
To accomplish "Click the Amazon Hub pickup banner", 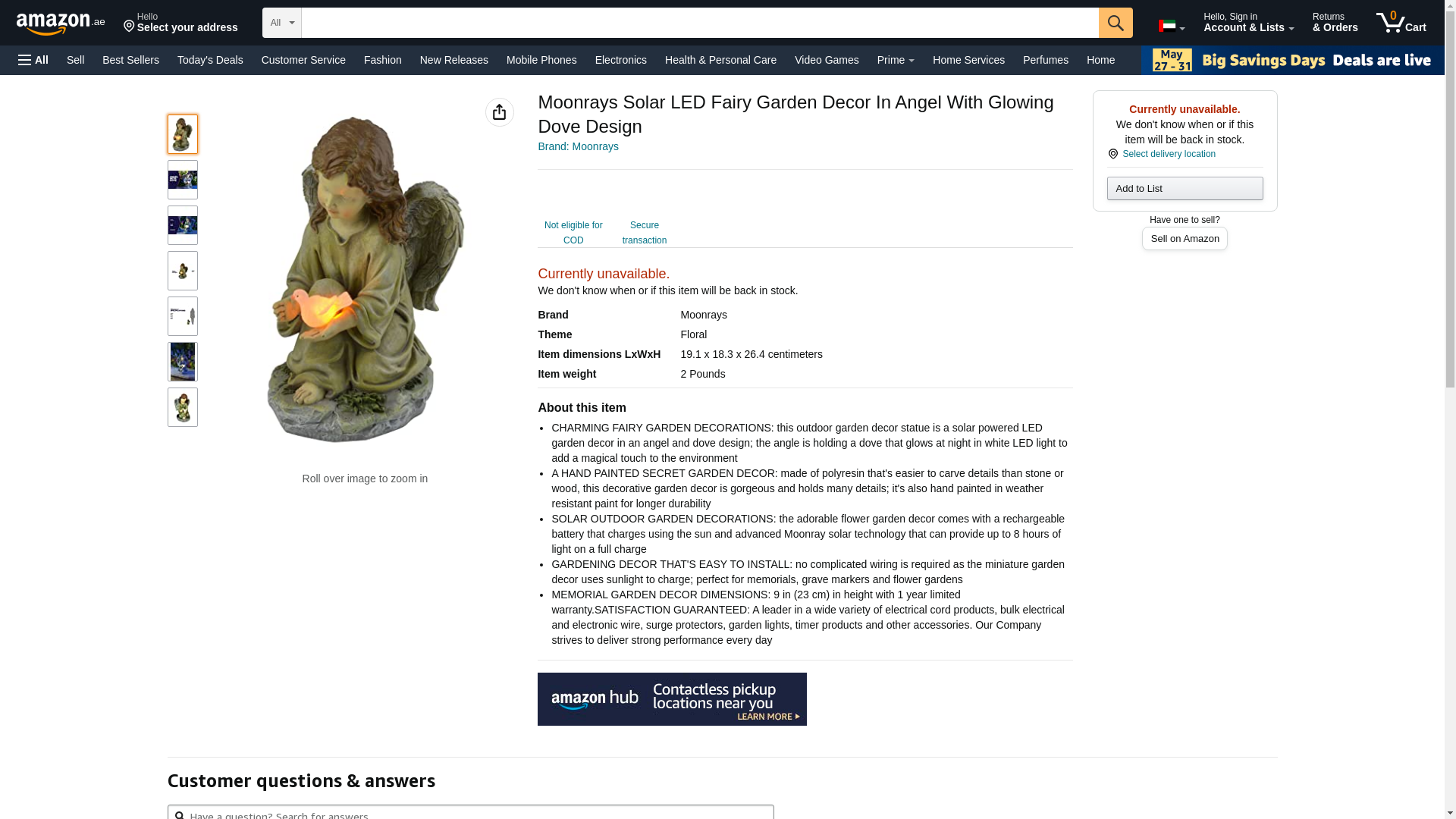I will [672, 699].
